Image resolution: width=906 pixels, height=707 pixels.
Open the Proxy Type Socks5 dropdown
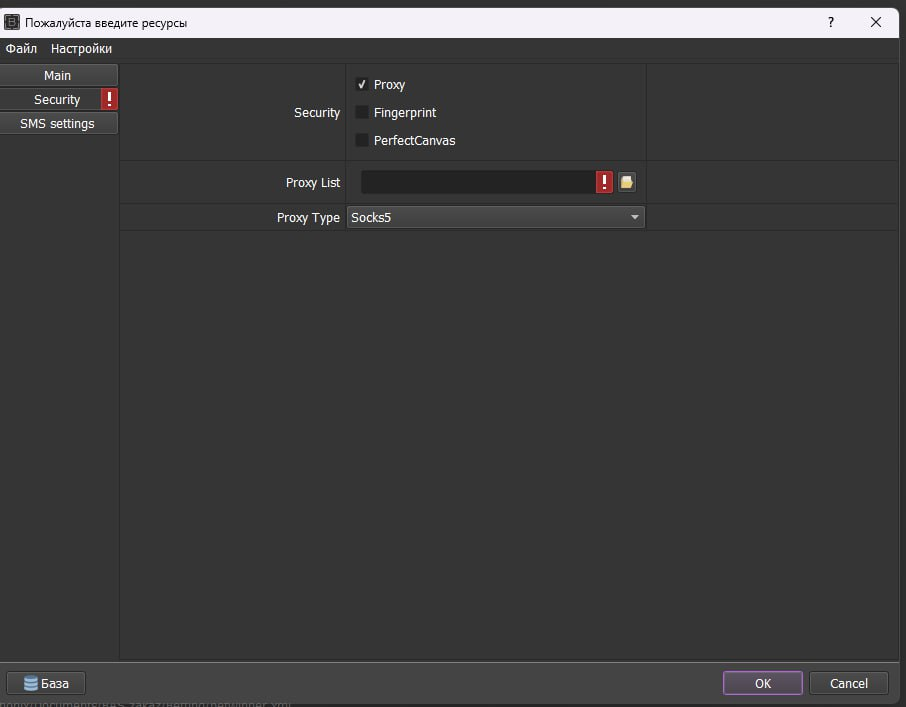[x=495, y=217]
